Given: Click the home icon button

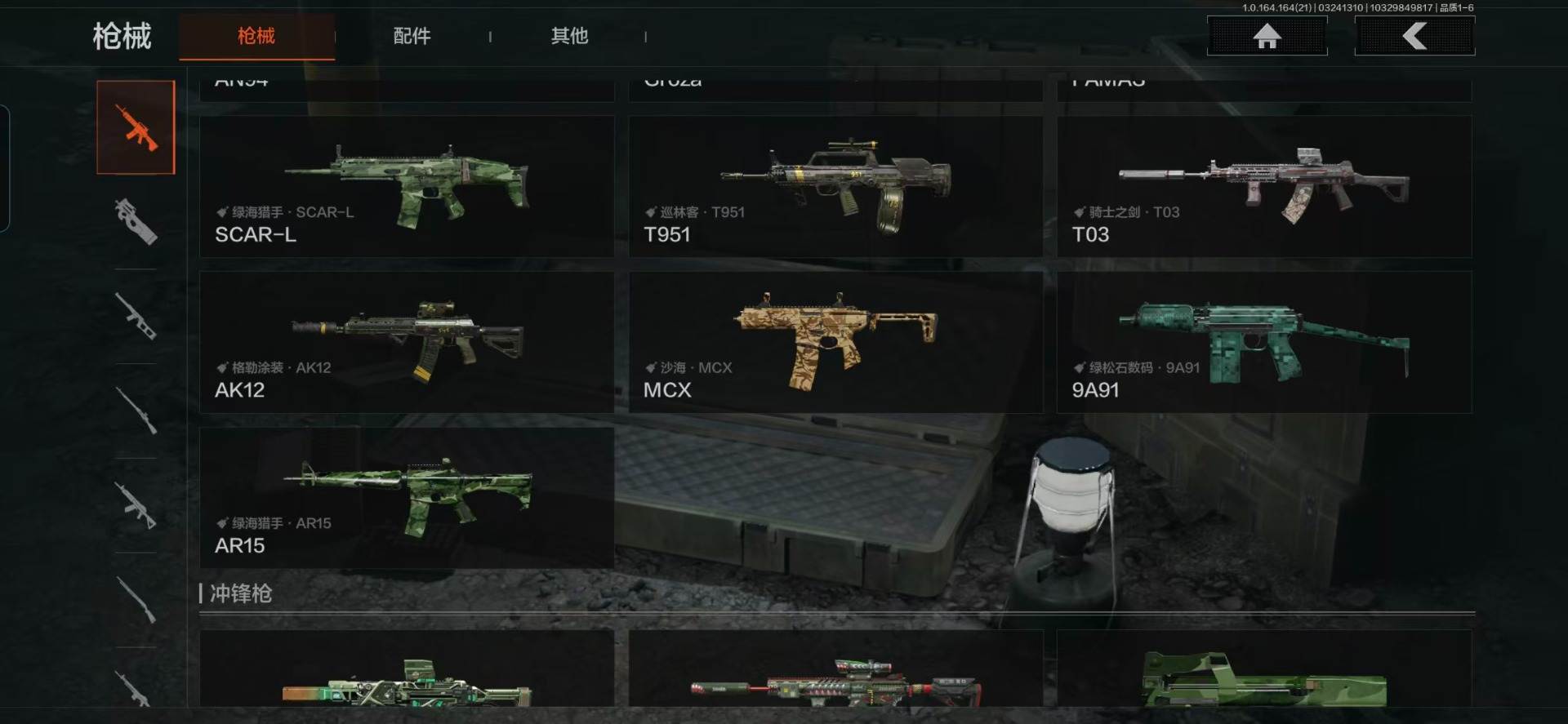Looking at the screenshot, I should (1267, 36).
